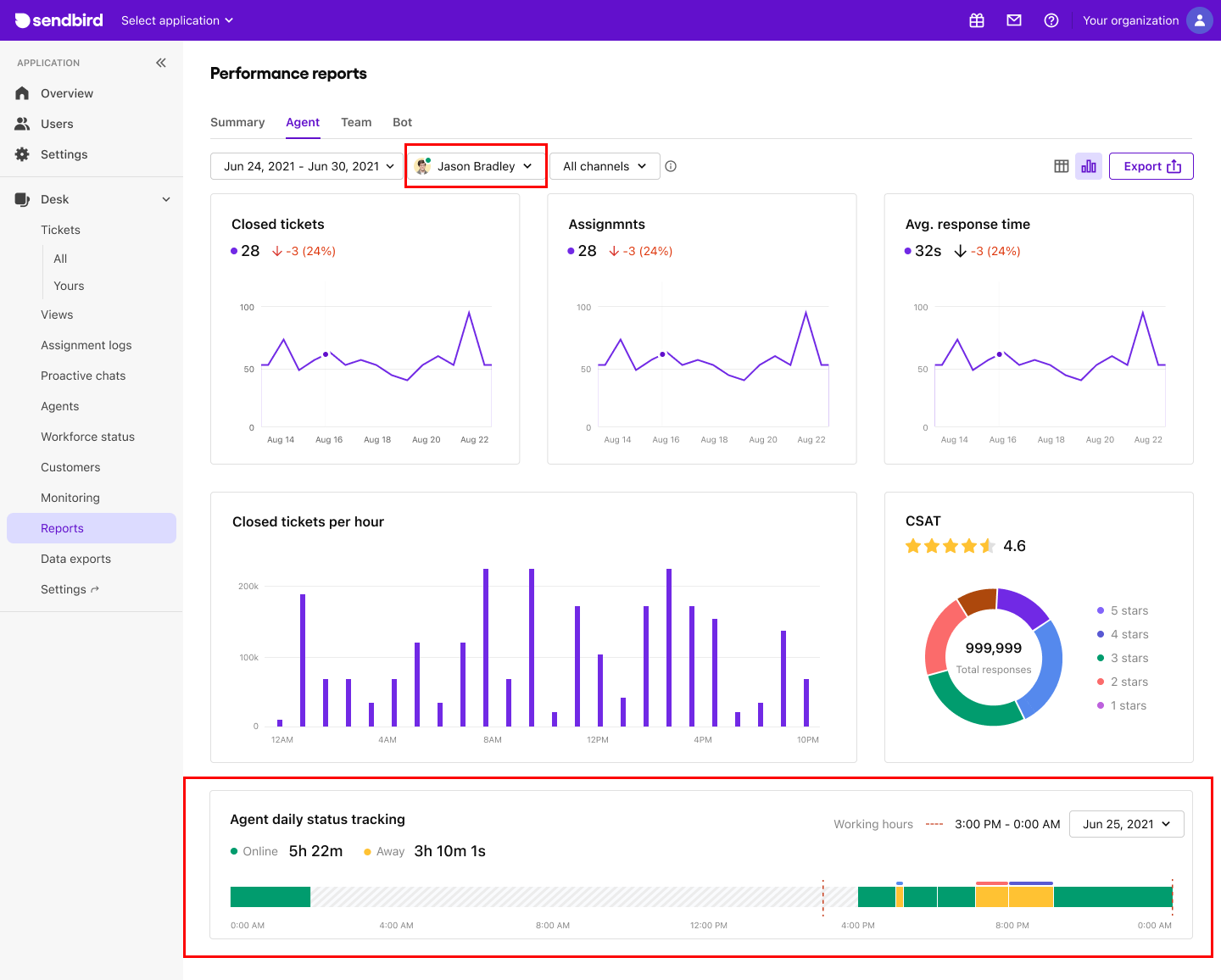Viewport: 1221px width, 980px height.
Task: Click the Export button
Action: 1151,166
